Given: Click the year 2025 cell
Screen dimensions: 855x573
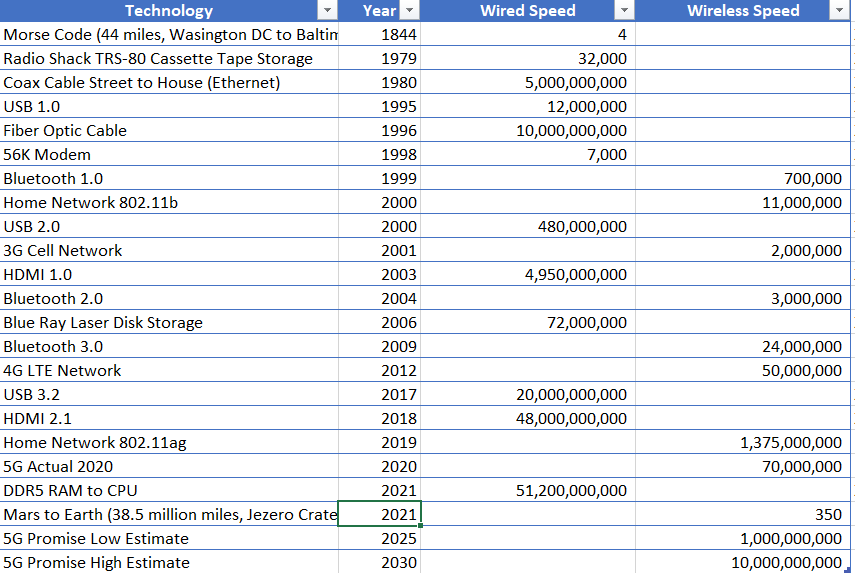Looking at the screenshot, I should pyautogui.click(x=380, y=538).
